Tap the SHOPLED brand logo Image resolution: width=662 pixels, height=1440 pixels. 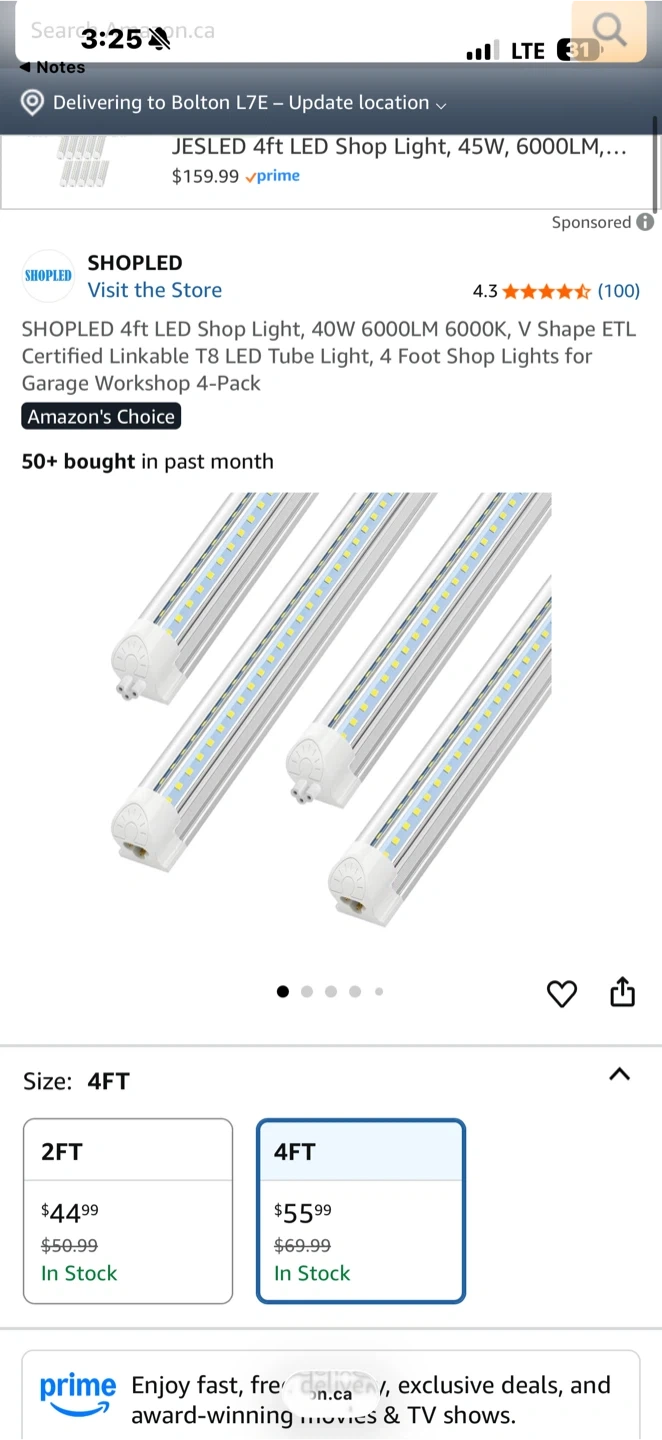48,276
